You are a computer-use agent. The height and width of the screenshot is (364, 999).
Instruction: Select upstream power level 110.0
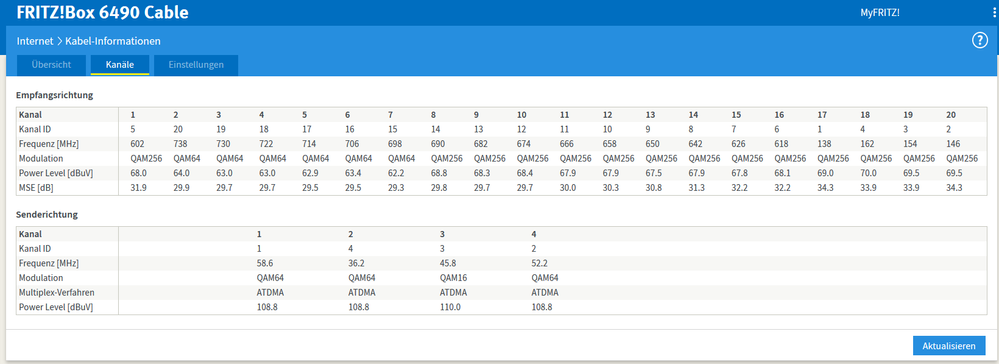pos(450,307)
